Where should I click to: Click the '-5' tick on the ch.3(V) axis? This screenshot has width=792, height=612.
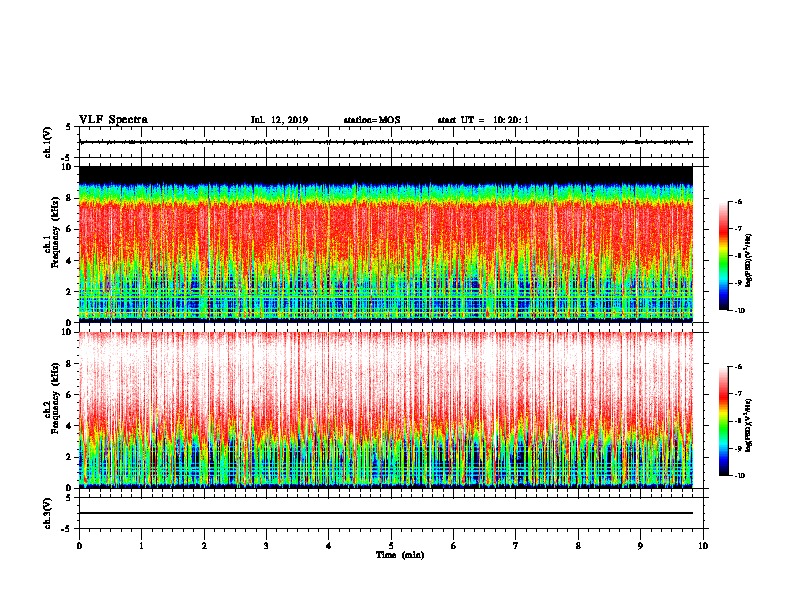click(x=68, y=529)
